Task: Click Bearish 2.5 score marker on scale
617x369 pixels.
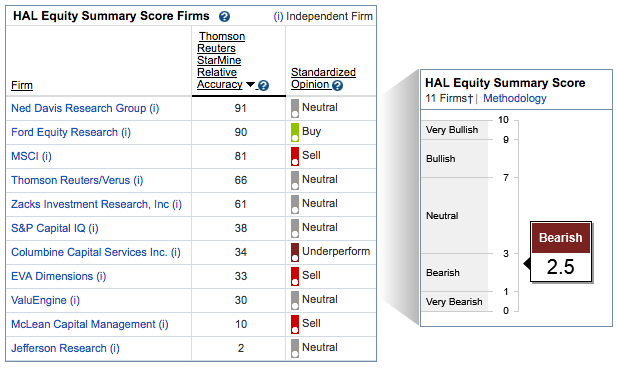Action: (561, 252)
